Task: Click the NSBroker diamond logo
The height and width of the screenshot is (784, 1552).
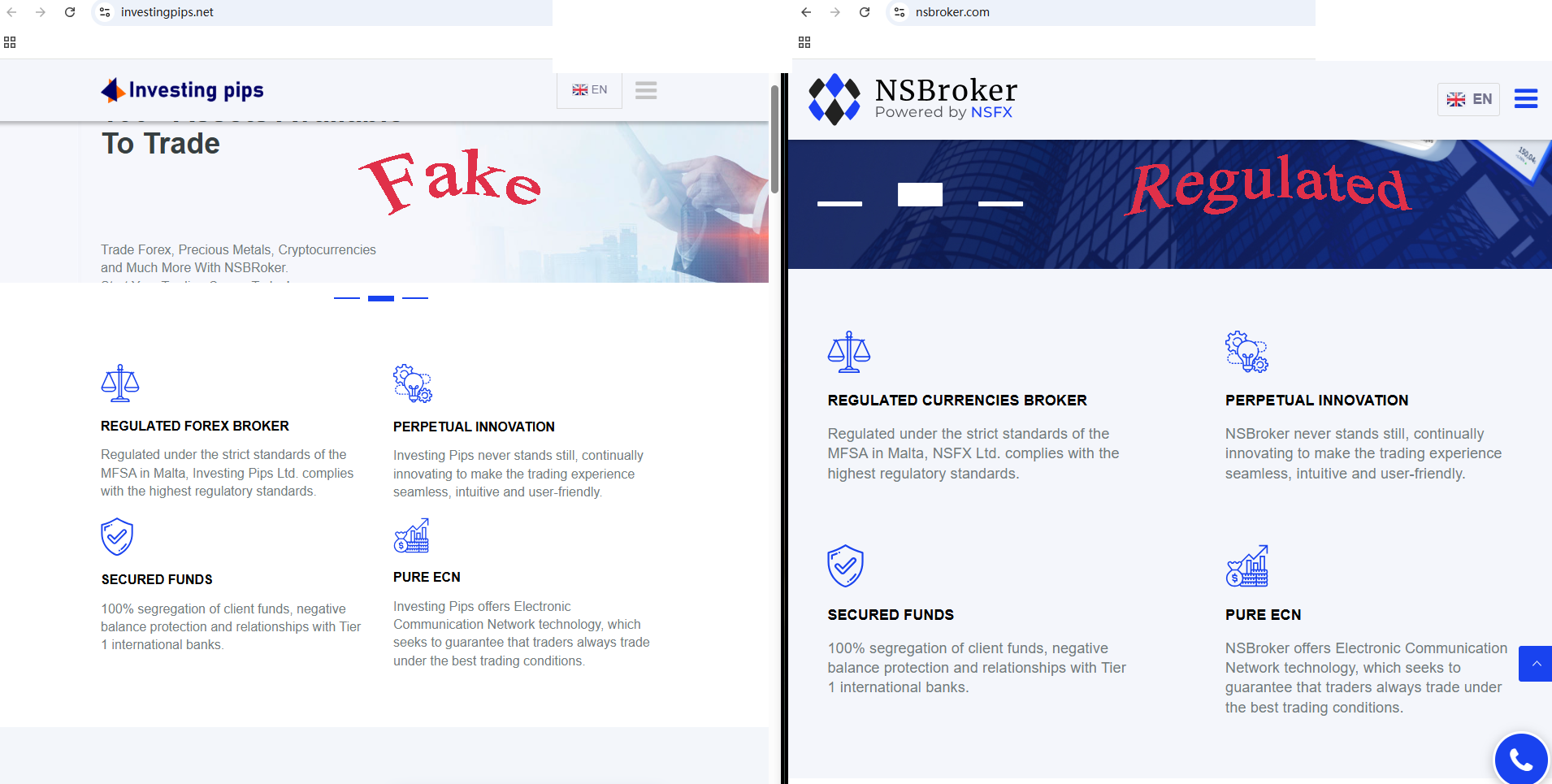Action: pyautogui.click(x=834, y=99)
